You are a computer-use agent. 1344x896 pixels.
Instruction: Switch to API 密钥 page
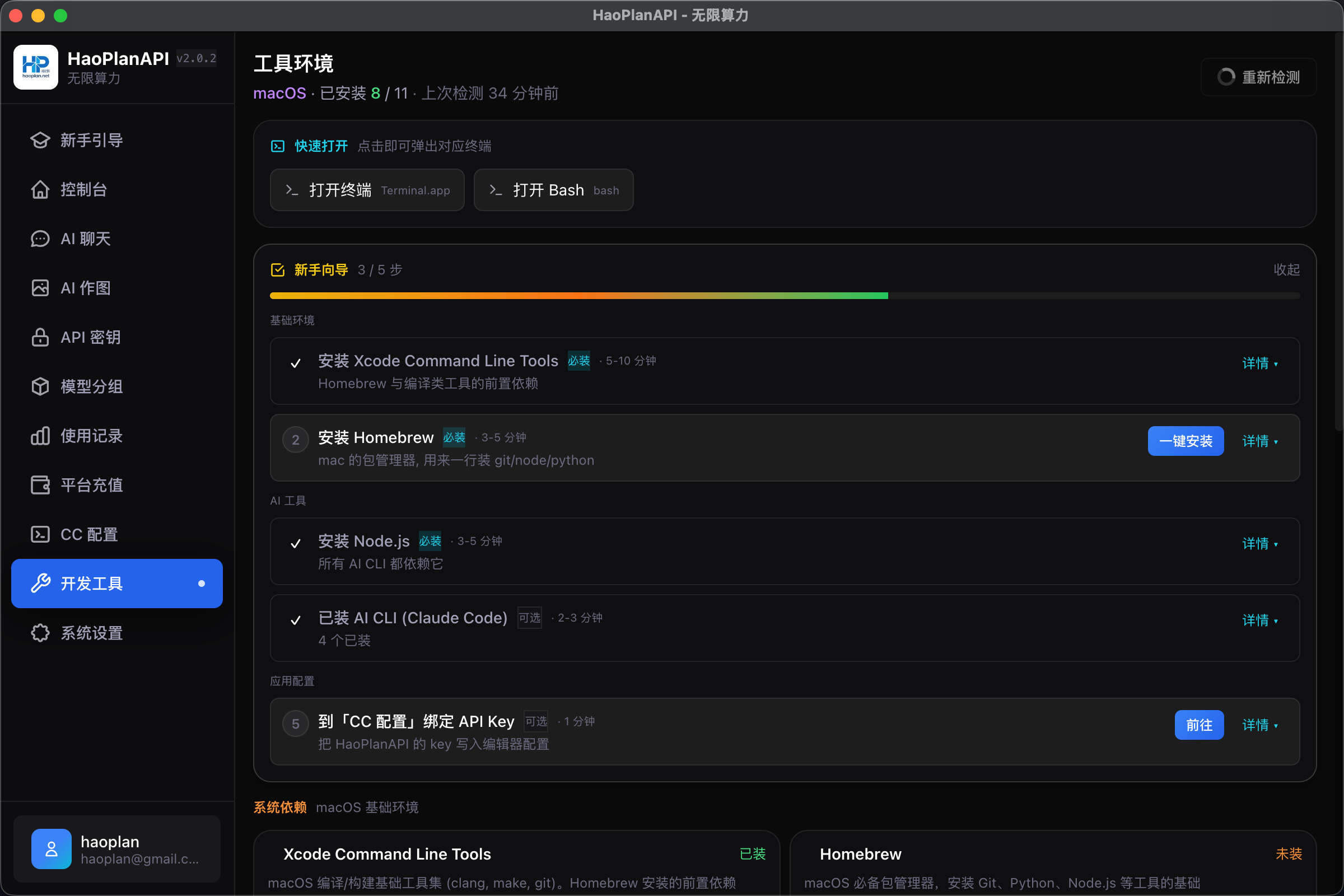click(117, 337)
